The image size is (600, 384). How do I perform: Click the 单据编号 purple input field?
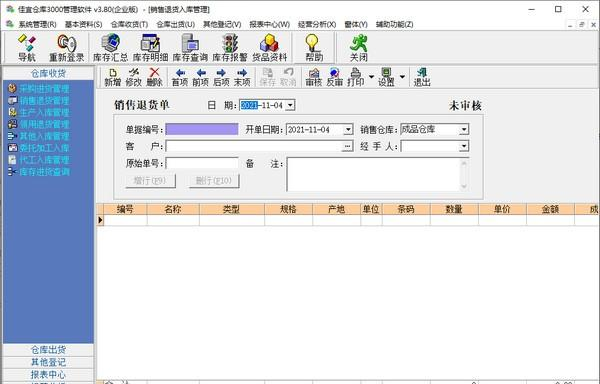pyautogui.click(x=202, y=129)
